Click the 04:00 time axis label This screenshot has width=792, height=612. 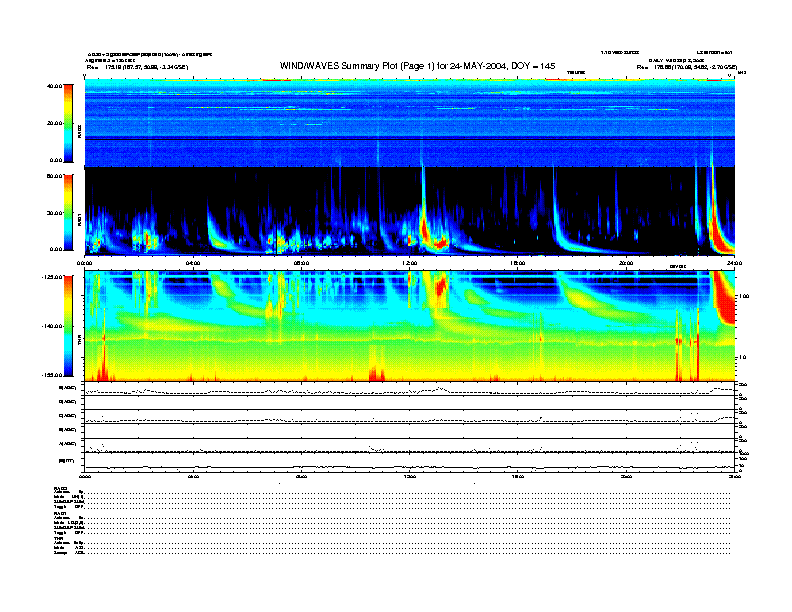click(193, 262)
